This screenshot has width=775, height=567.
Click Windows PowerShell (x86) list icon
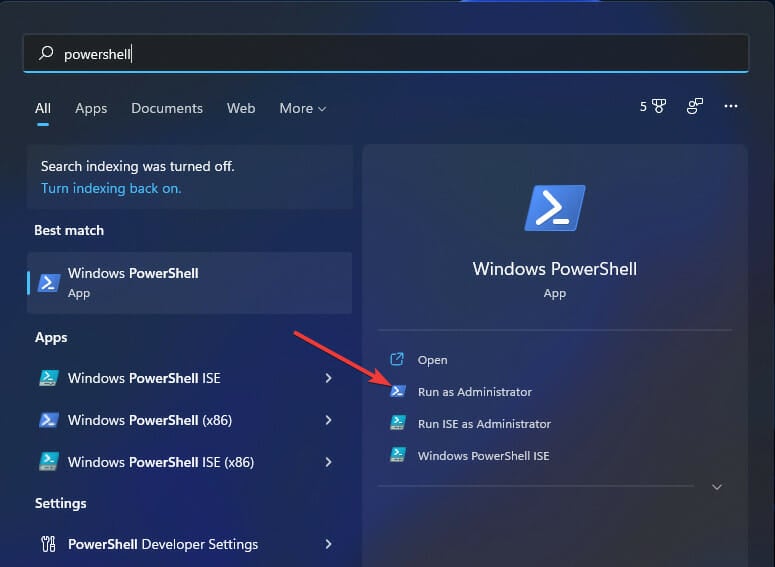[49, 420]
